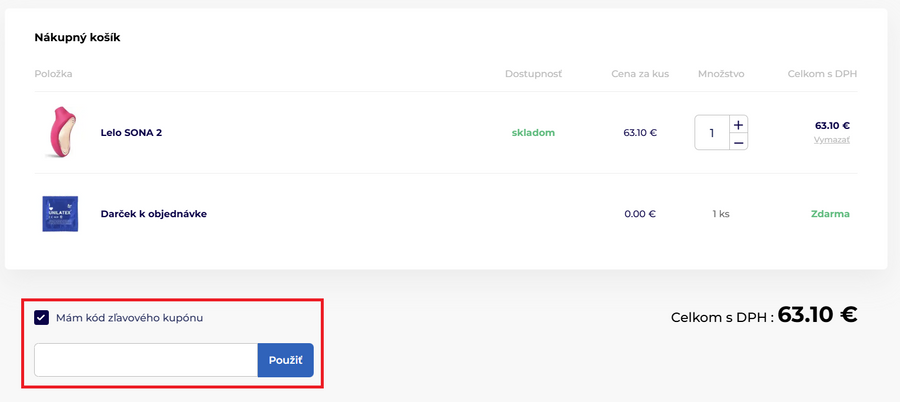
Task: Decrease Lelo SONA 2 quantity with minus
Action: point(738,142)
